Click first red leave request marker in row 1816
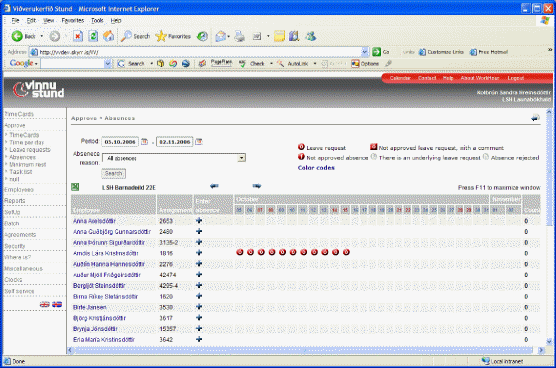 click(240, 252)
